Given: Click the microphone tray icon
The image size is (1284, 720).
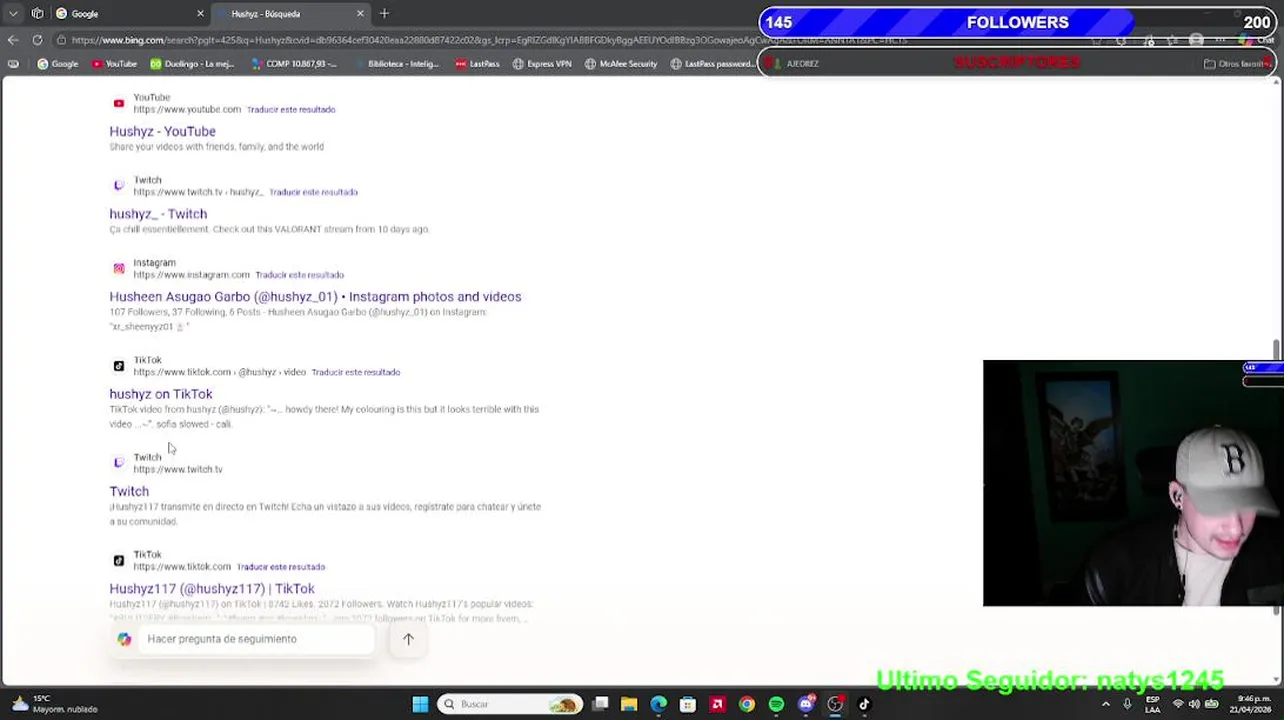Looking at the screenshot, I should (x=1127, y=704).
